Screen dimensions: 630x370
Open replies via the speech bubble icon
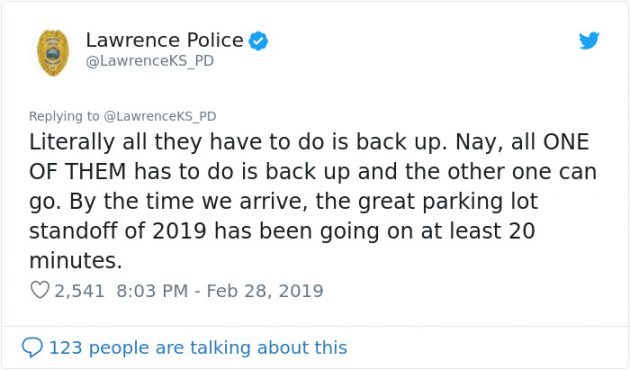pos(32,347)
